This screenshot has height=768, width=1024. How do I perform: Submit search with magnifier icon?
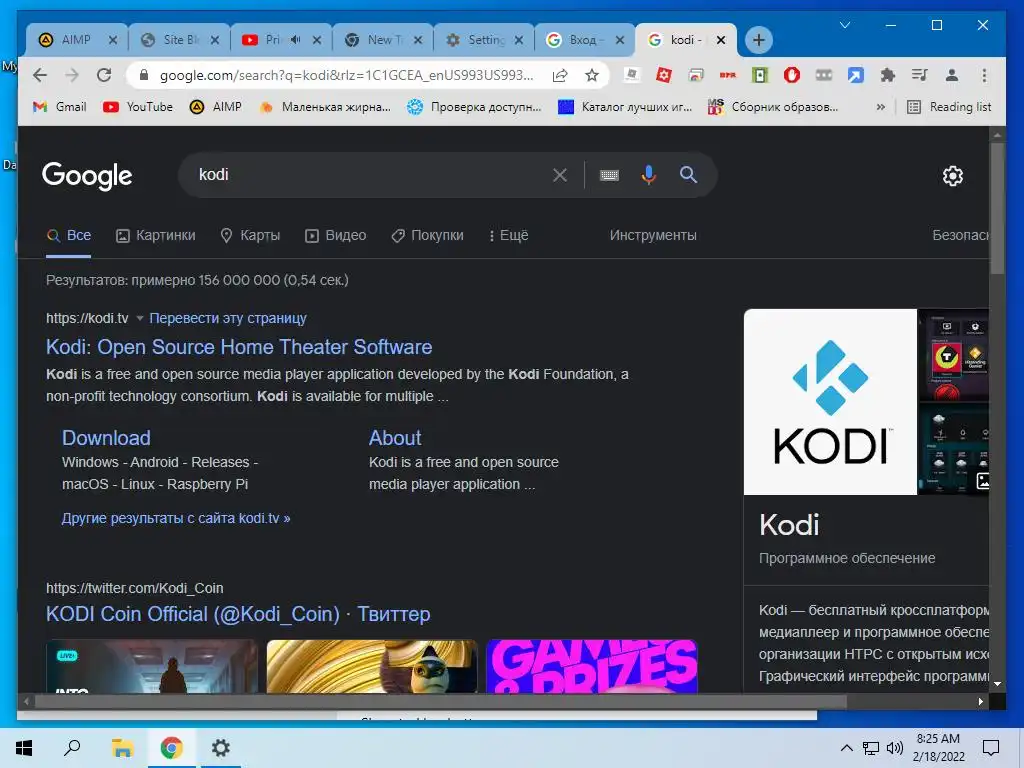coord(688,174)
